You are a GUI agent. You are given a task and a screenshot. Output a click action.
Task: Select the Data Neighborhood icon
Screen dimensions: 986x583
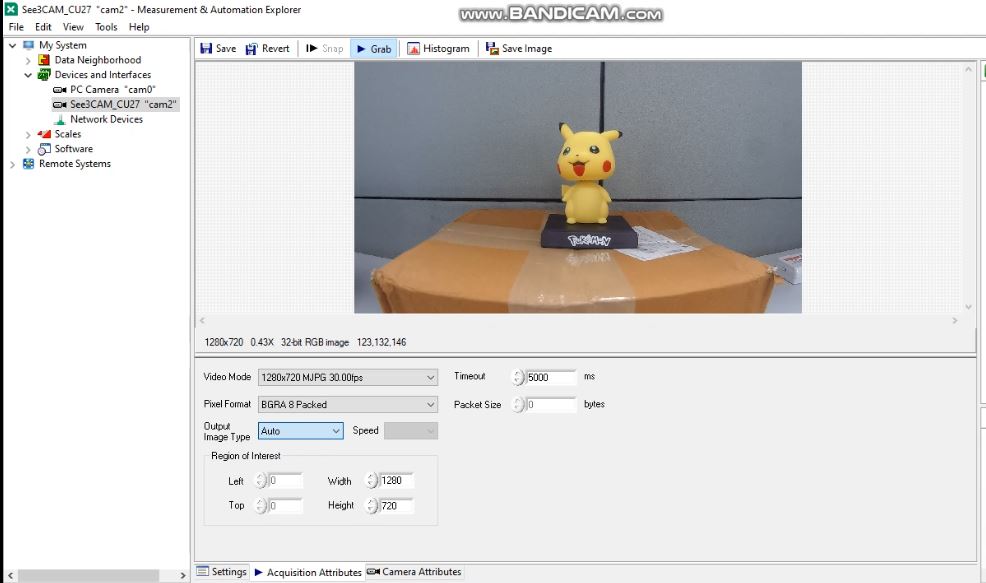[x=44, y=60]
